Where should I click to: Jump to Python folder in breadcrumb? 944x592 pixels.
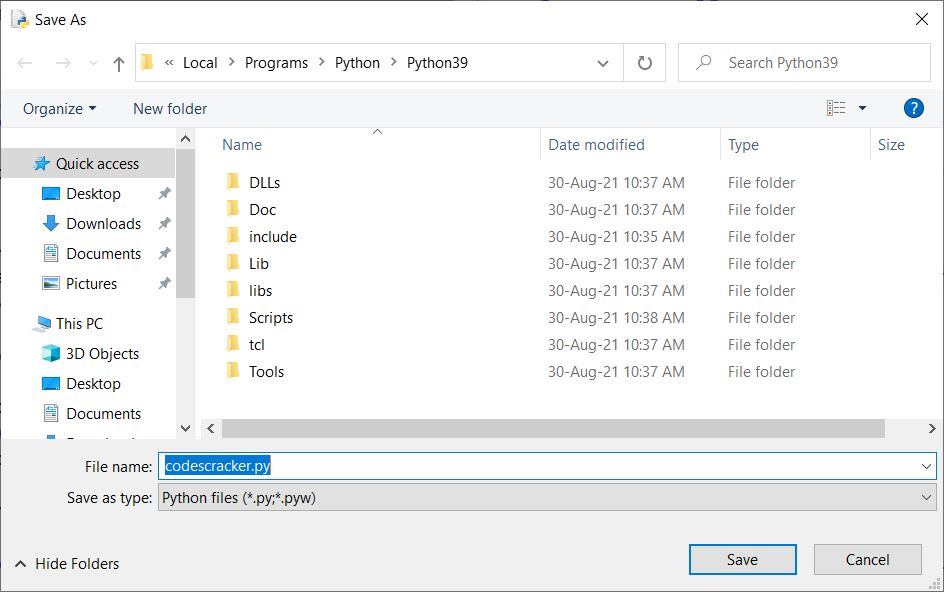tap(357, 62)
